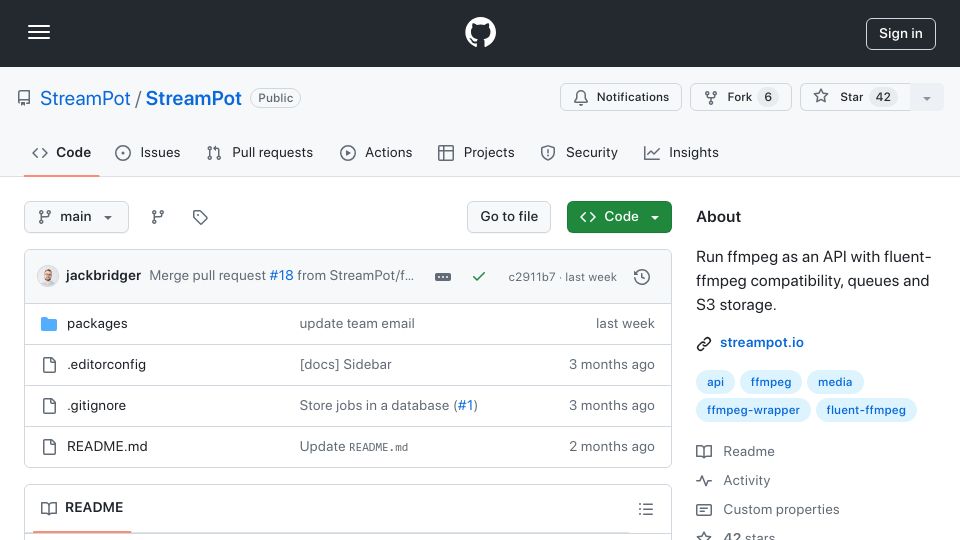Screen dimensions: 960x540
Task: Select the README tab heading
Action: (x=82, y=508)
